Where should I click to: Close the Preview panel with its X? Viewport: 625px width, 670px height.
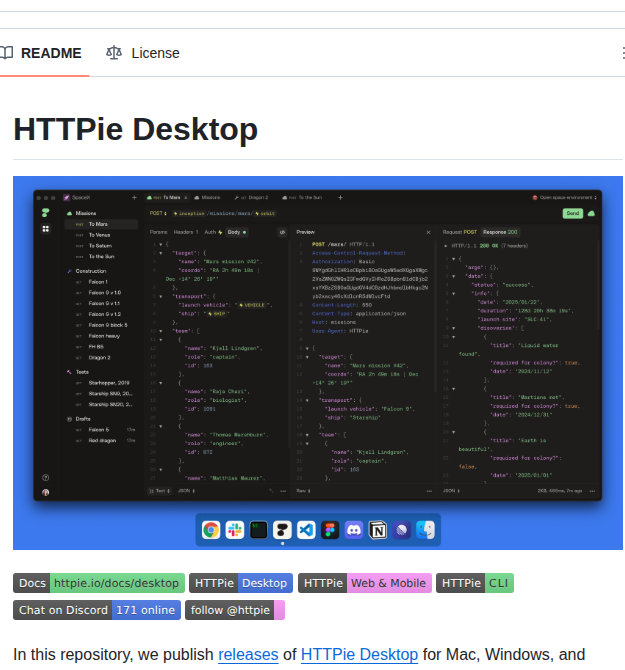point(428,232)
